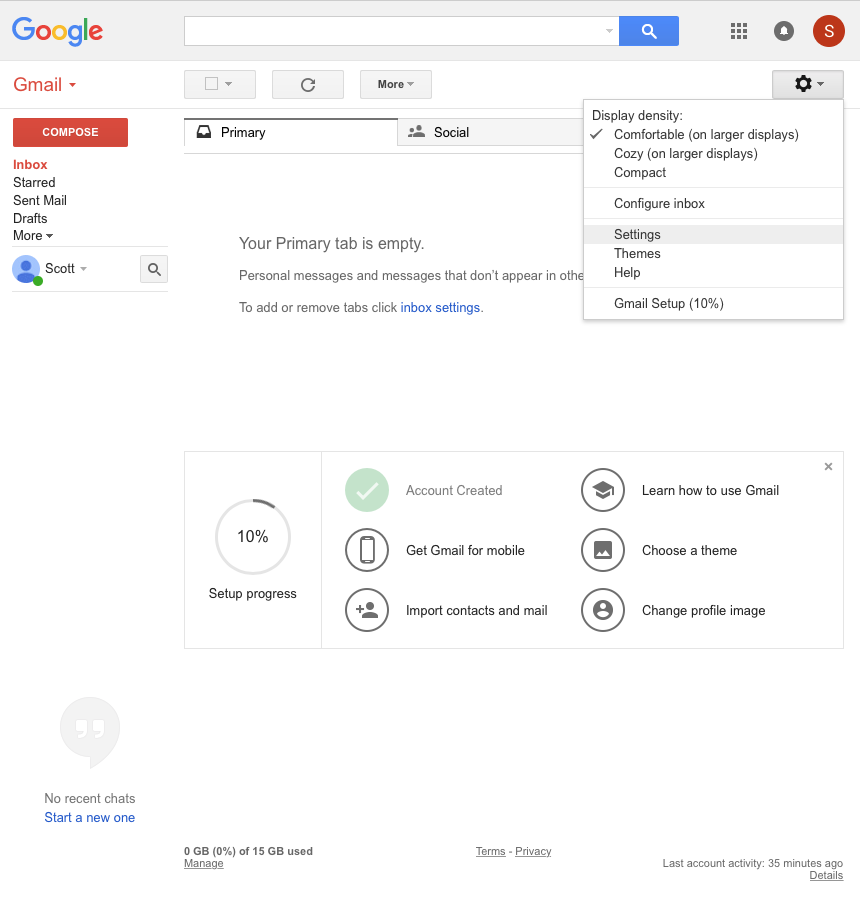Viewport: 860px width, 903px height.
Task: Open account activity Details link
Action: [826, 875]
